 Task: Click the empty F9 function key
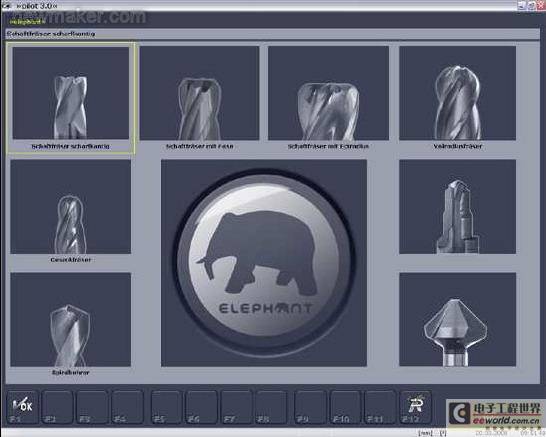click(x=310, y=407)
